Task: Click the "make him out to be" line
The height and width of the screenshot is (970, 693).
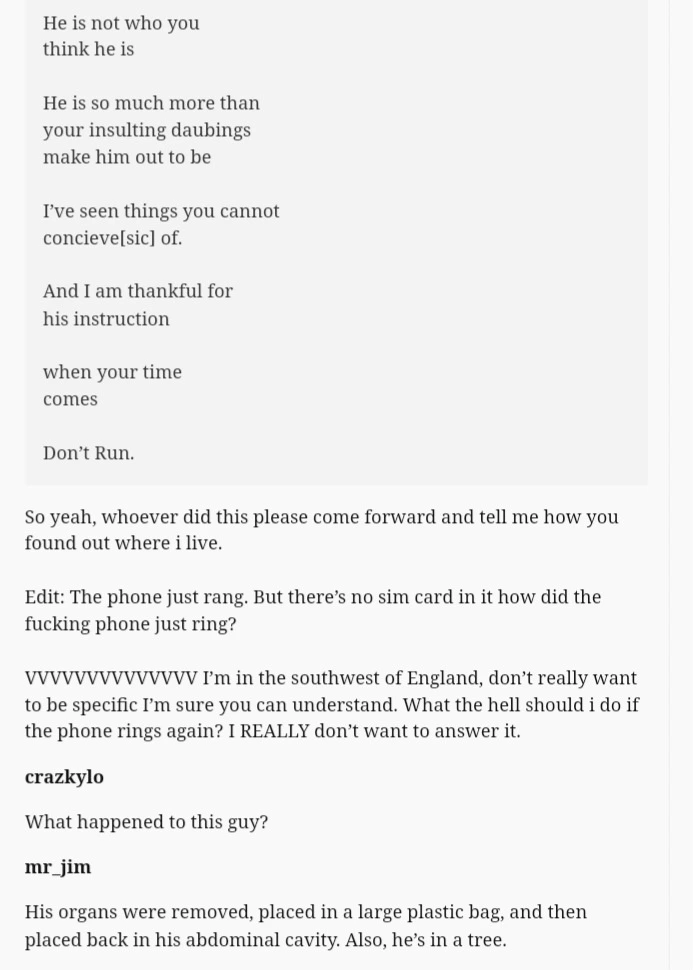Action: pyautogui.click(x=127, y=157)
